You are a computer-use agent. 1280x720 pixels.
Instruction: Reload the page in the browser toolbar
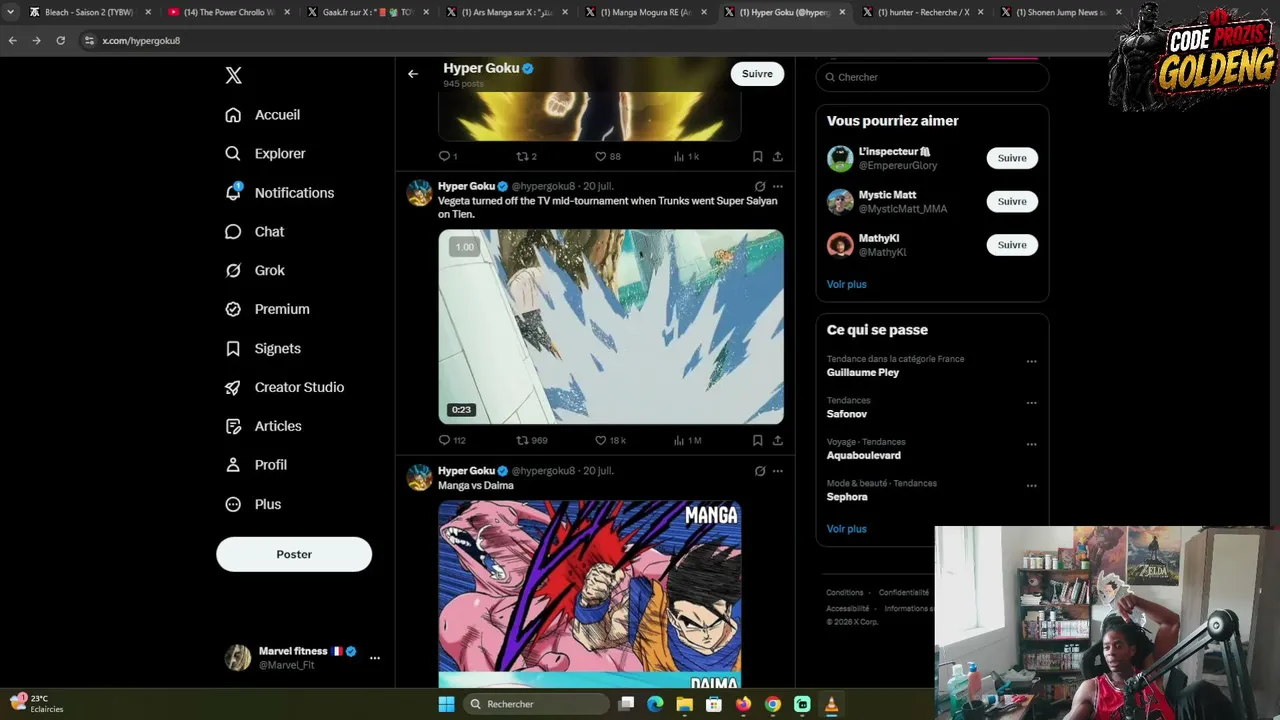pos(60,41)
